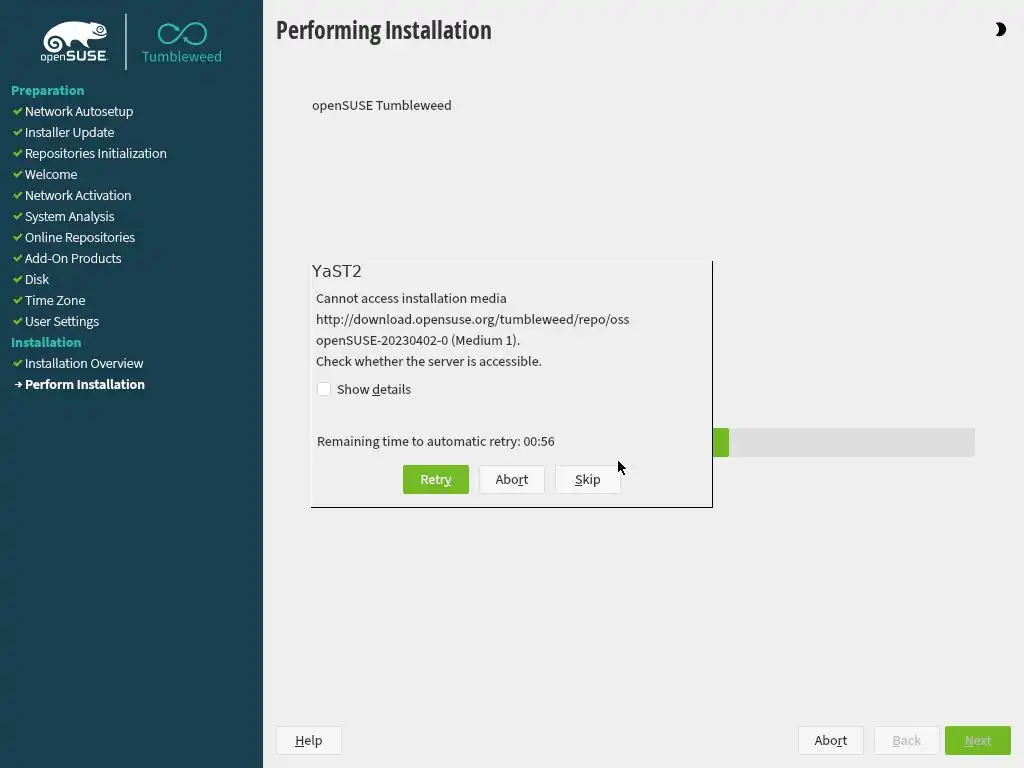Open the Help button
Screen dimensions: 1024x768
point(308,741)
